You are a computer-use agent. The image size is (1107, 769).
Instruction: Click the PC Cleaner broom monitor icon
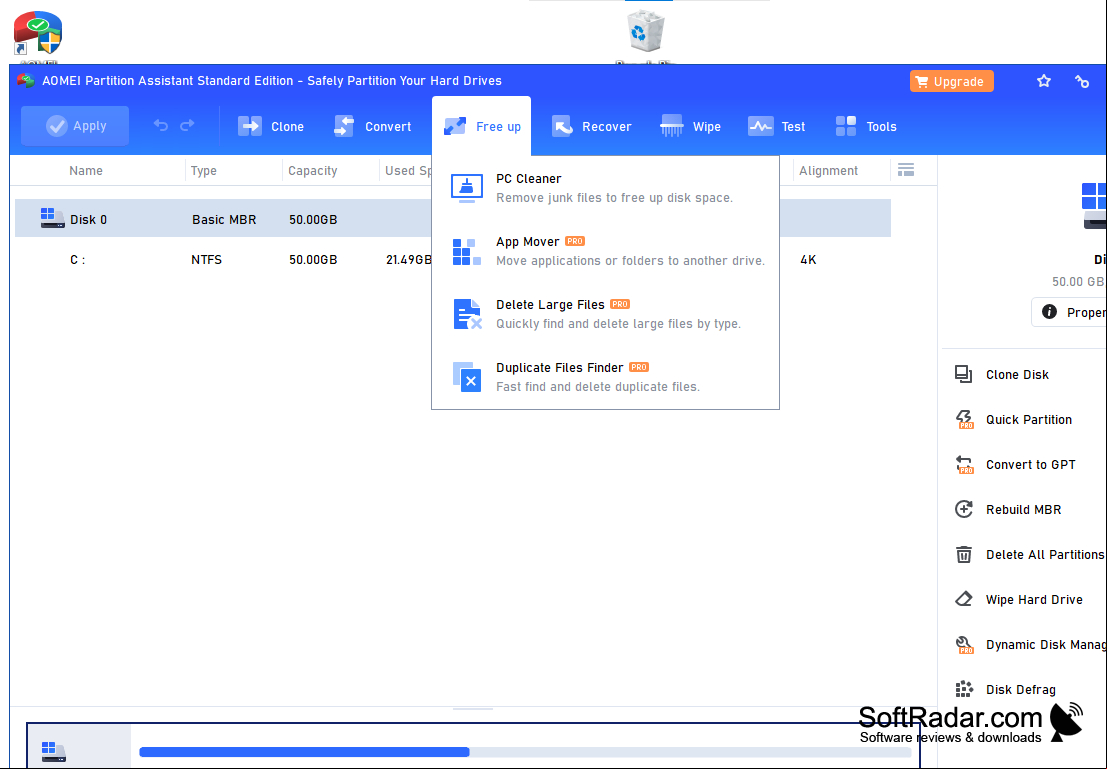point(467,188)
